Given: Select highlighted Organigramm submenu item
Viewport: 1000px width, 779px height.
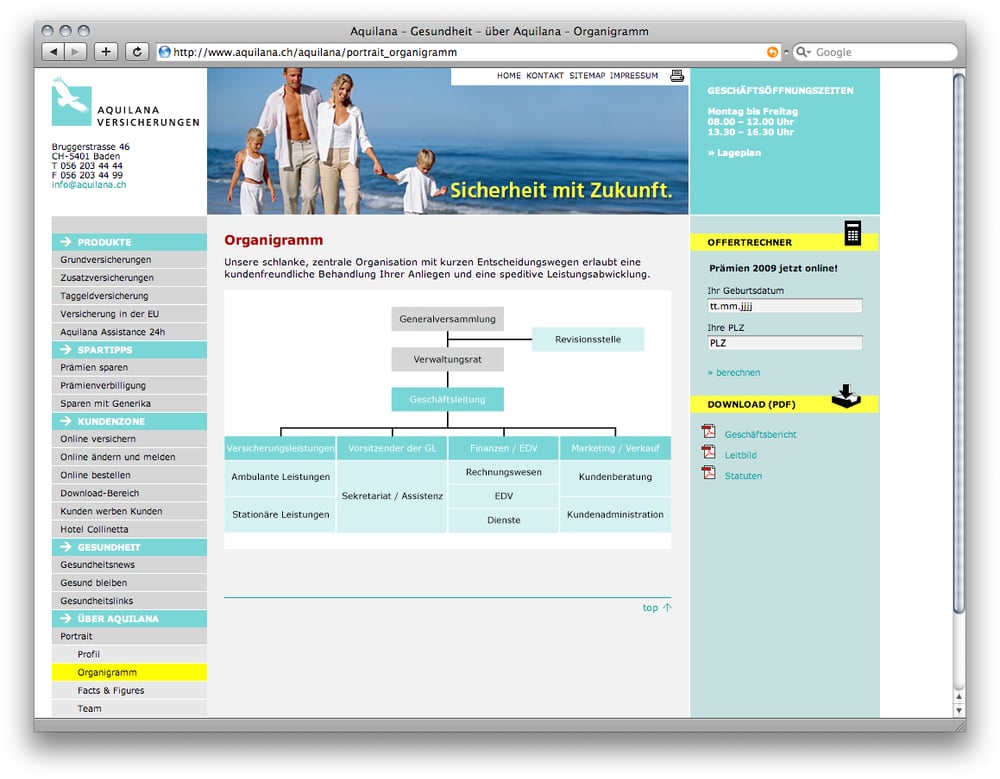Looking at the screenshot, I should point(129,672).
